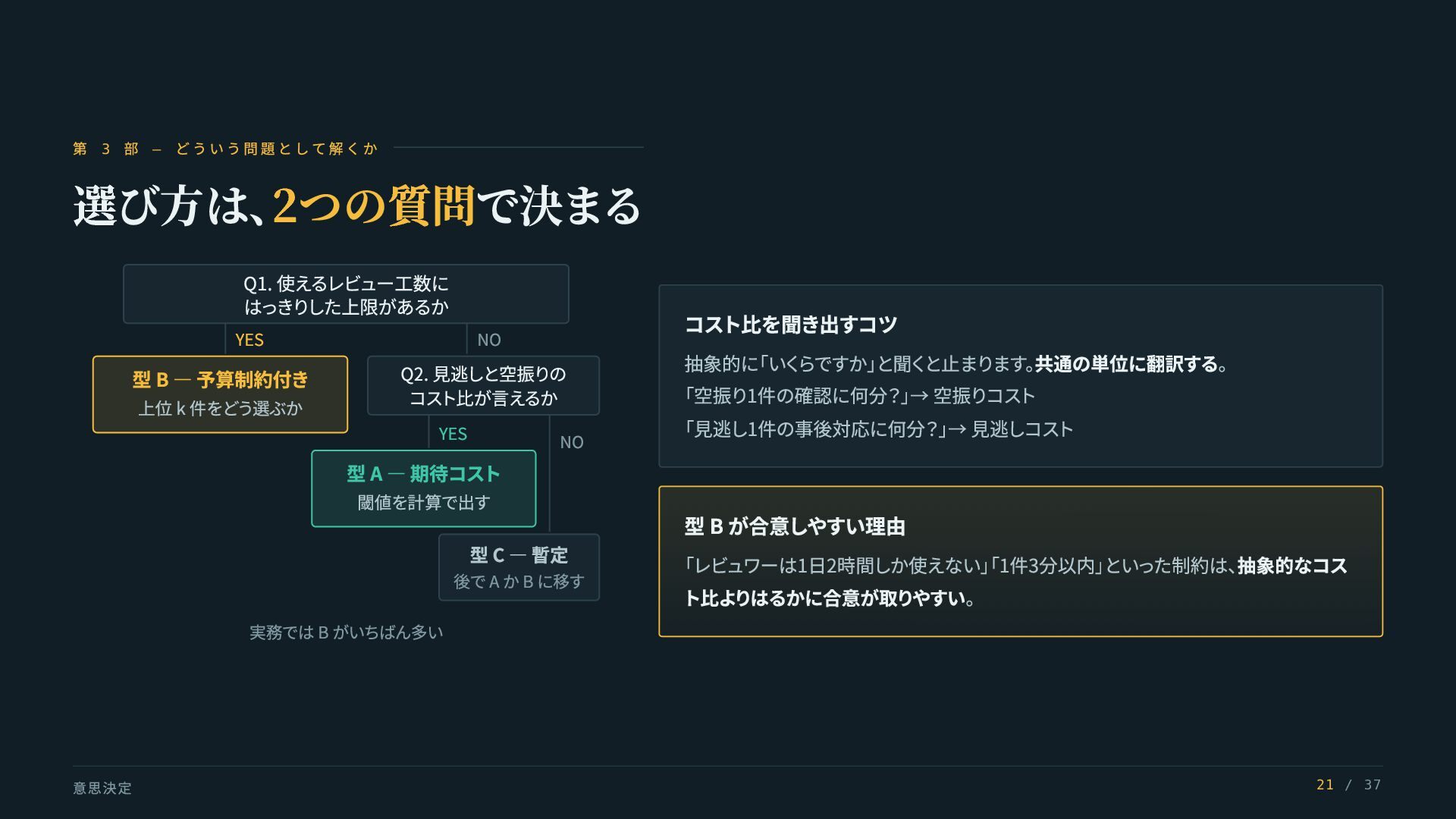Click the slide title 選び方は、2つの質問で決まる

pyautogui.click(x=357, y=206)
